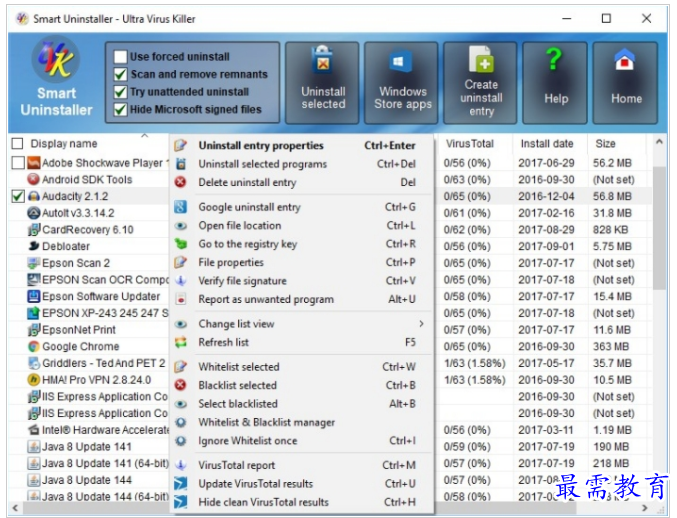Choose Delete uninstall entry
677x518 pixels.
tap(302, 183)
